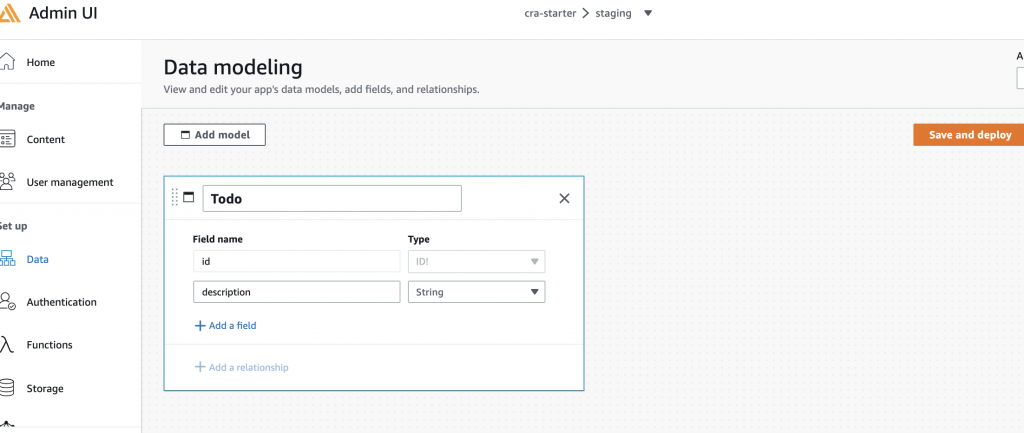The width and height of the screenshot is (1024, 433).
Task: Select Data menu item
Action: tap(37, 259)
